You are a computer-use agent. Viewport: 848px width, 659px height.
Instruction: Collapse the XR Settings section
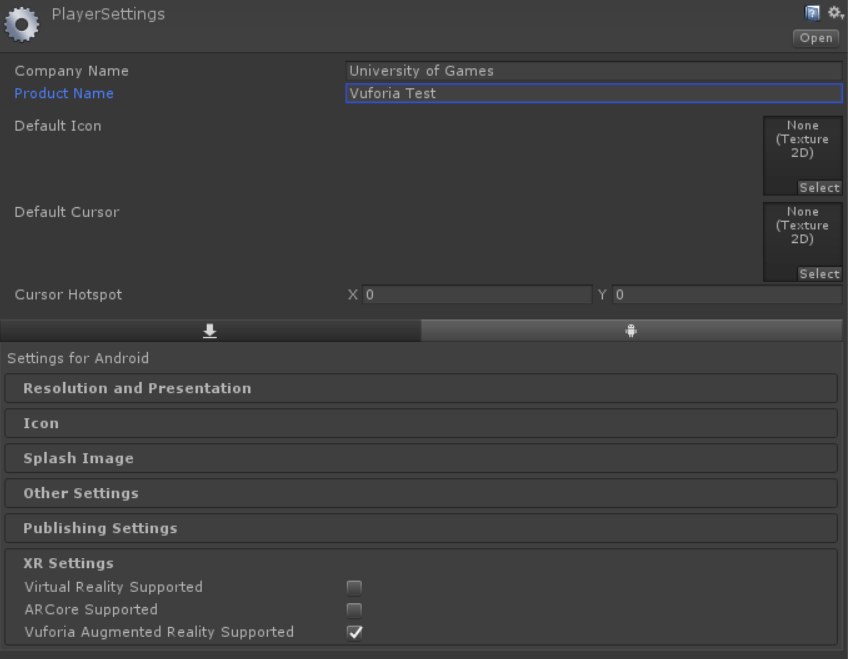point(69,563)
